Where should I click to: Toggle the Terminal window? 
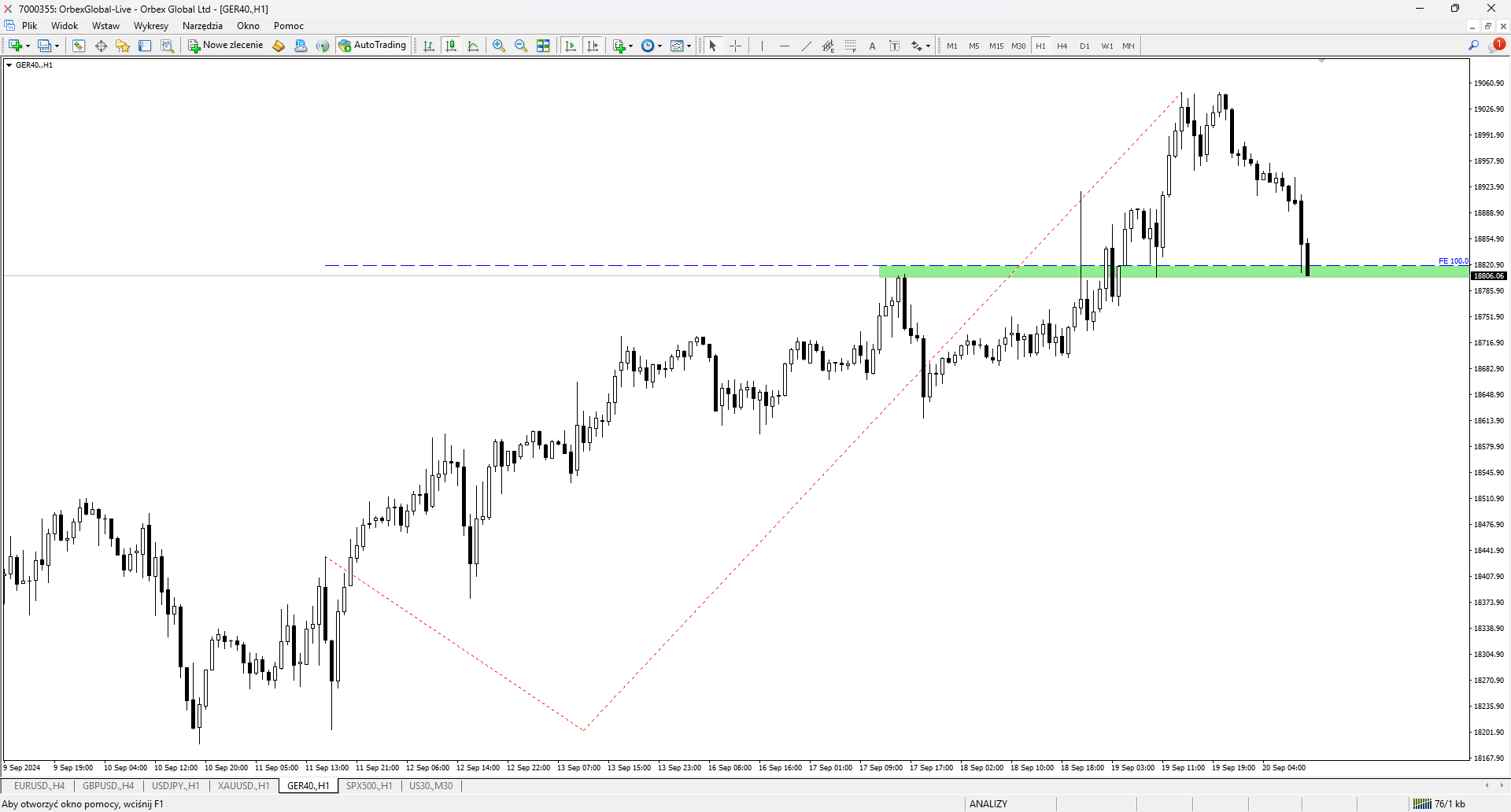point(145,46)
